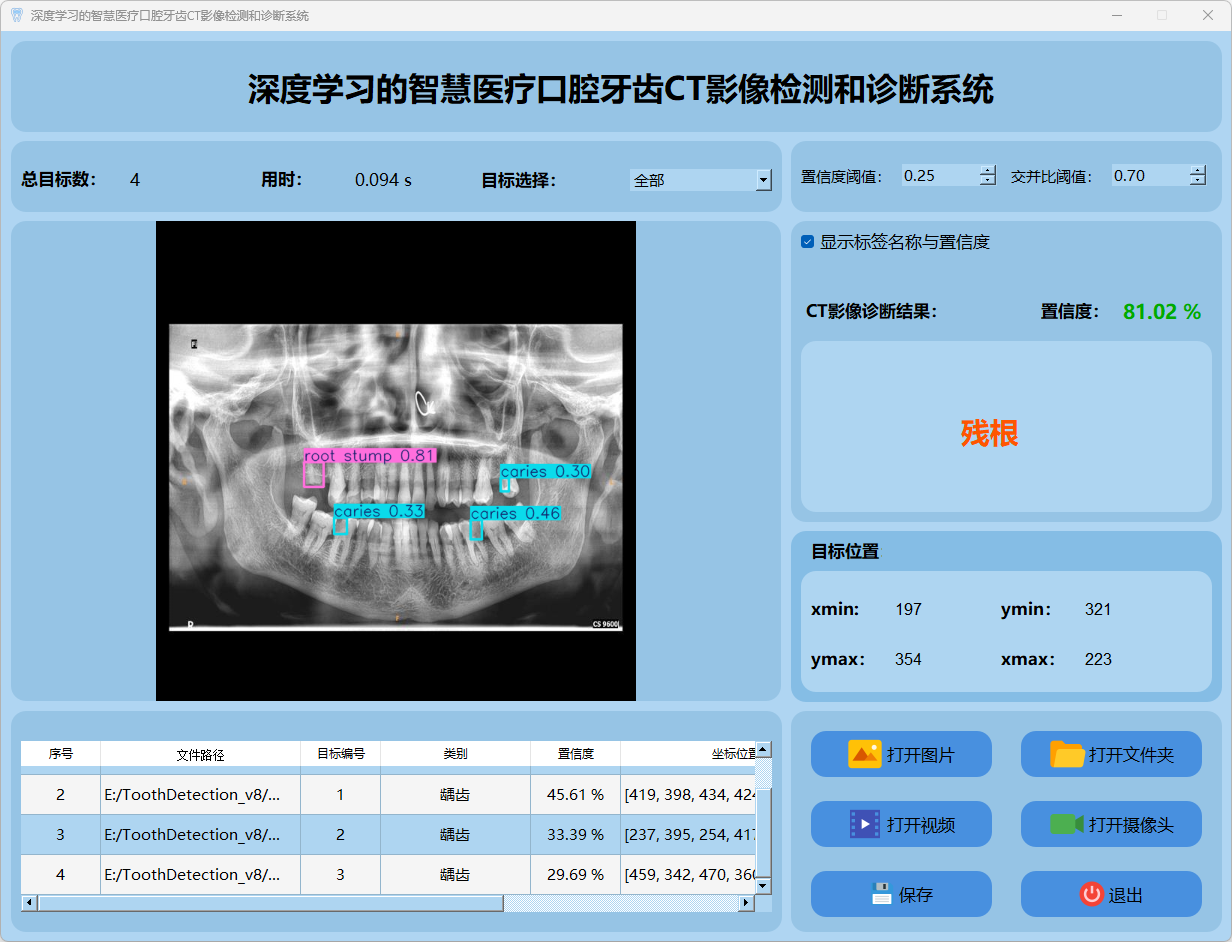Viewport: 1232px width, 942px height.
Task: Increase 置信度阈值 with the up arrow
Action: coord(988,170)
